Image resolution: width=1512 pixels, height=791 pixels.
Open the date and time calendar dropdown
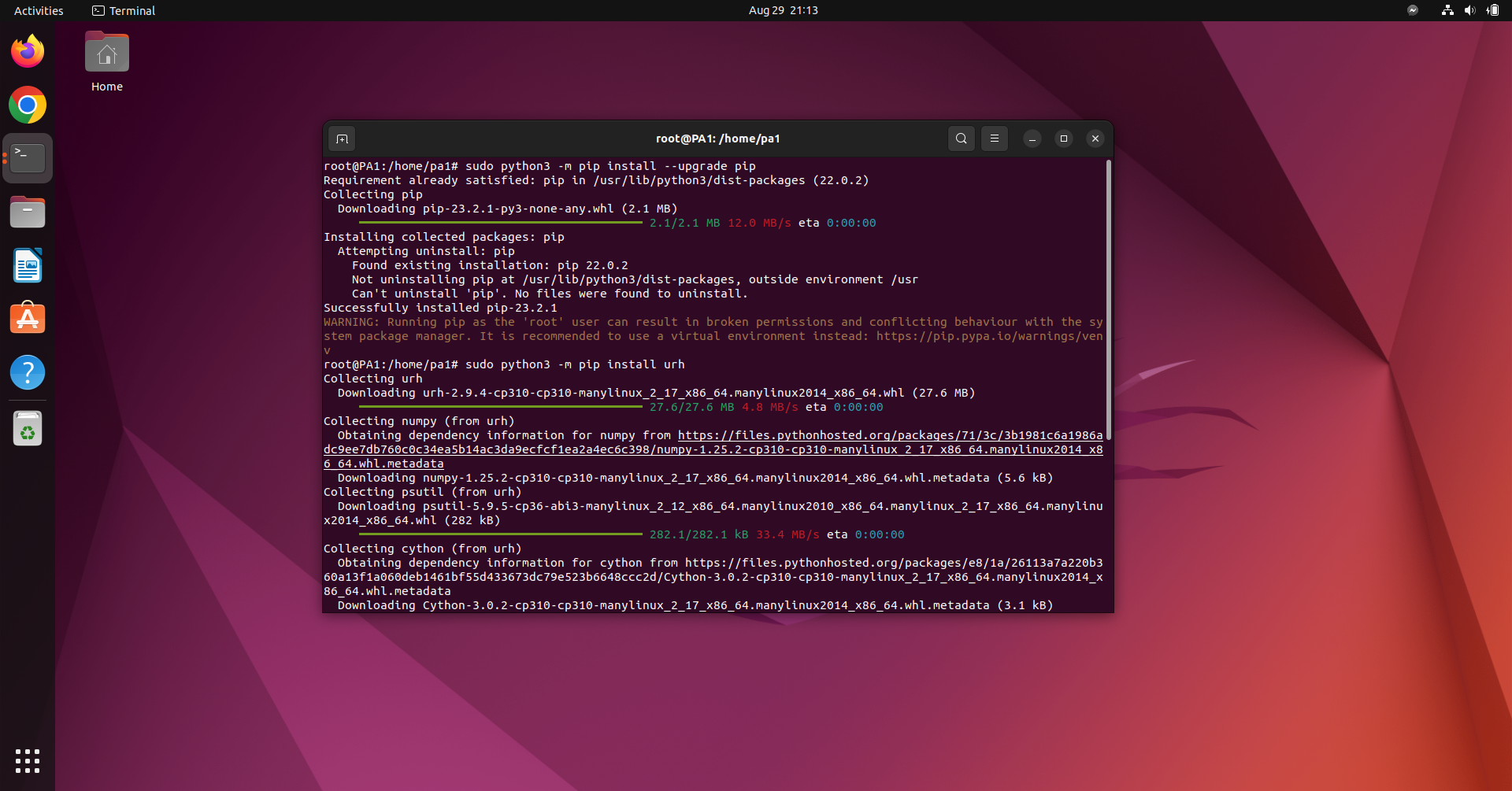[783, 10]
